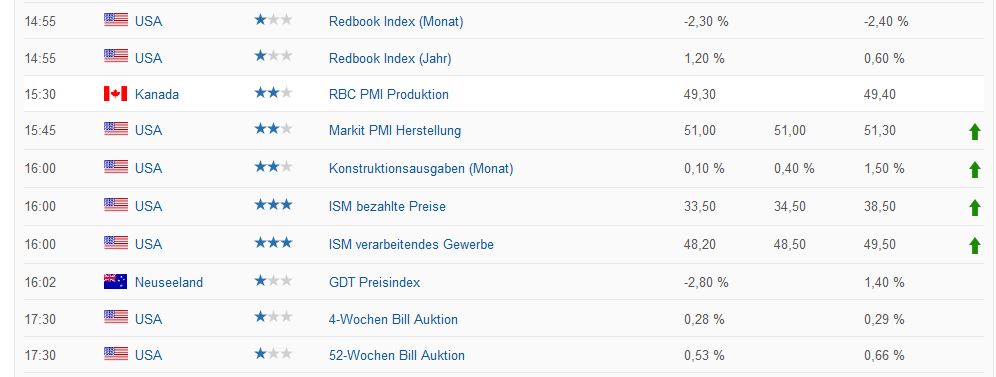
Task: Click the Canada flag icon
Action: click(x=116, y=94)
